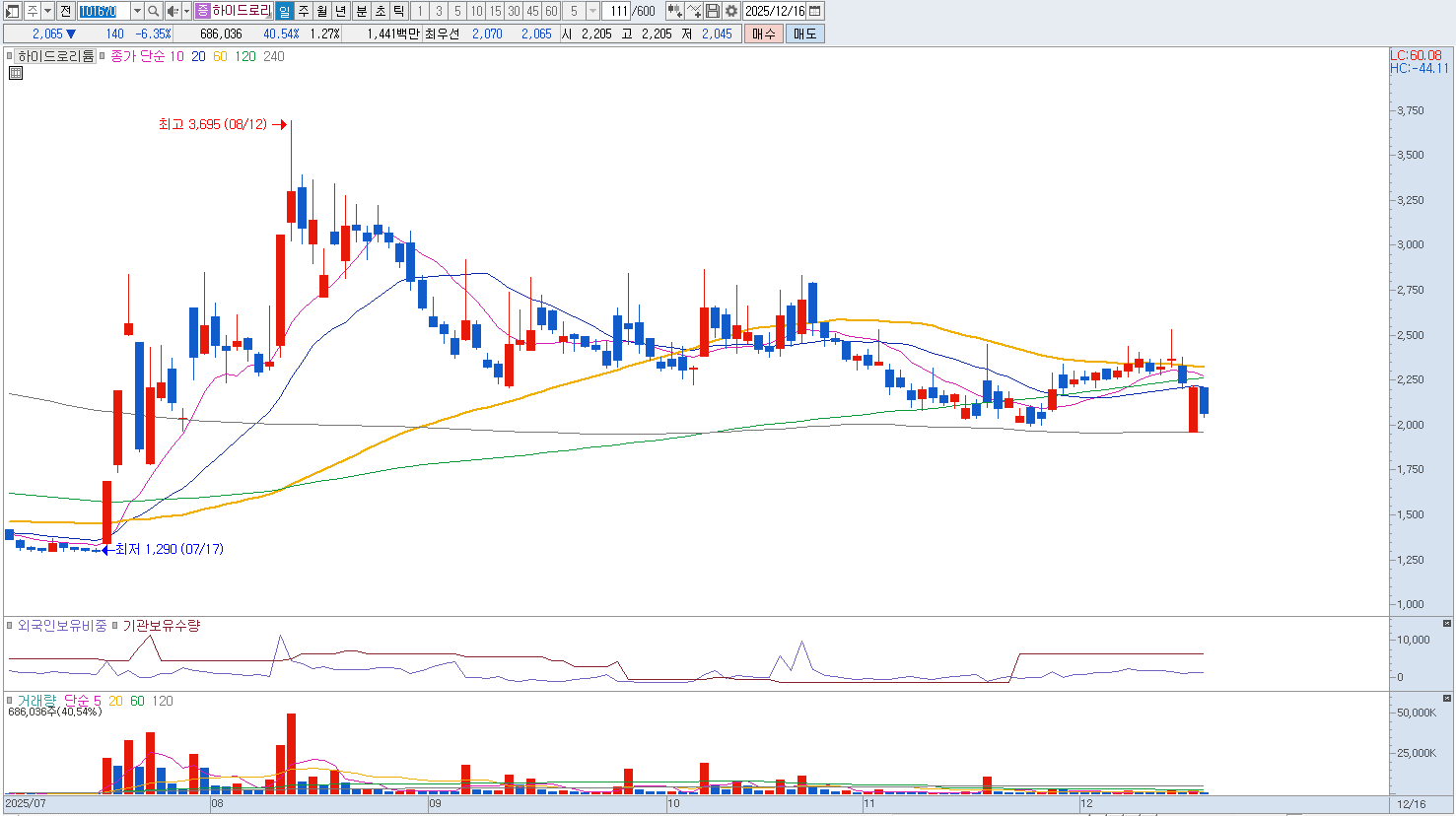Screen dimensions: 1456x816
Task: Toggle the layout panel icon at far left
Action: (13, 11)
